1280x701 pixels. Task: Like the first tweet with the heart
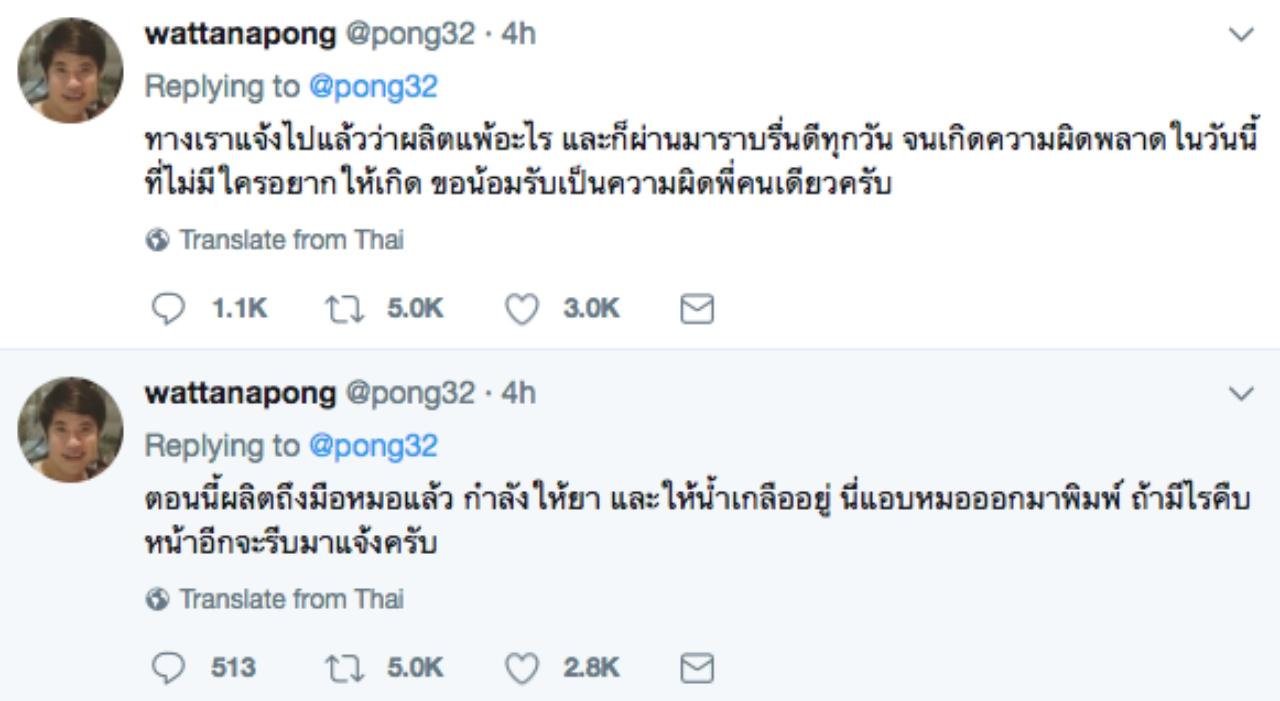(521, 310)
